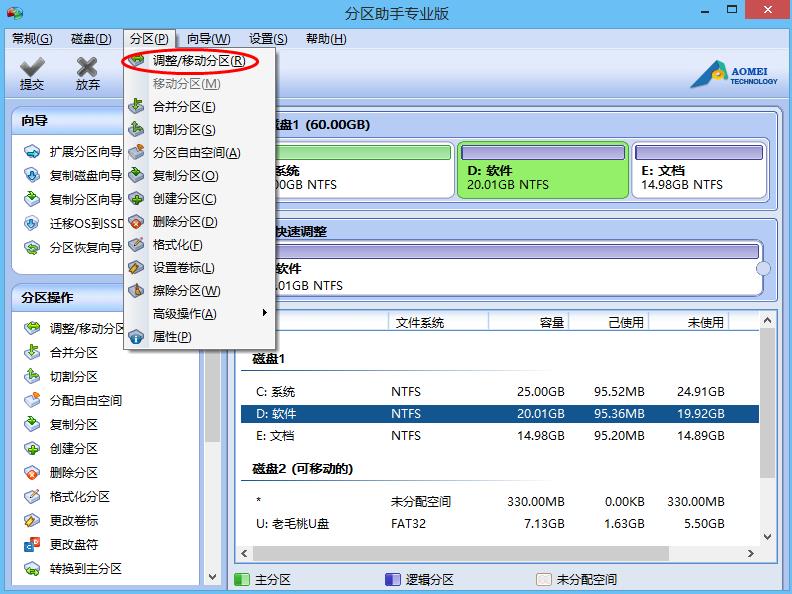Click sidebar 合并分区 icon
This screenshot has width=792, height=594.
pyautogui.click(x=32, y=352)
